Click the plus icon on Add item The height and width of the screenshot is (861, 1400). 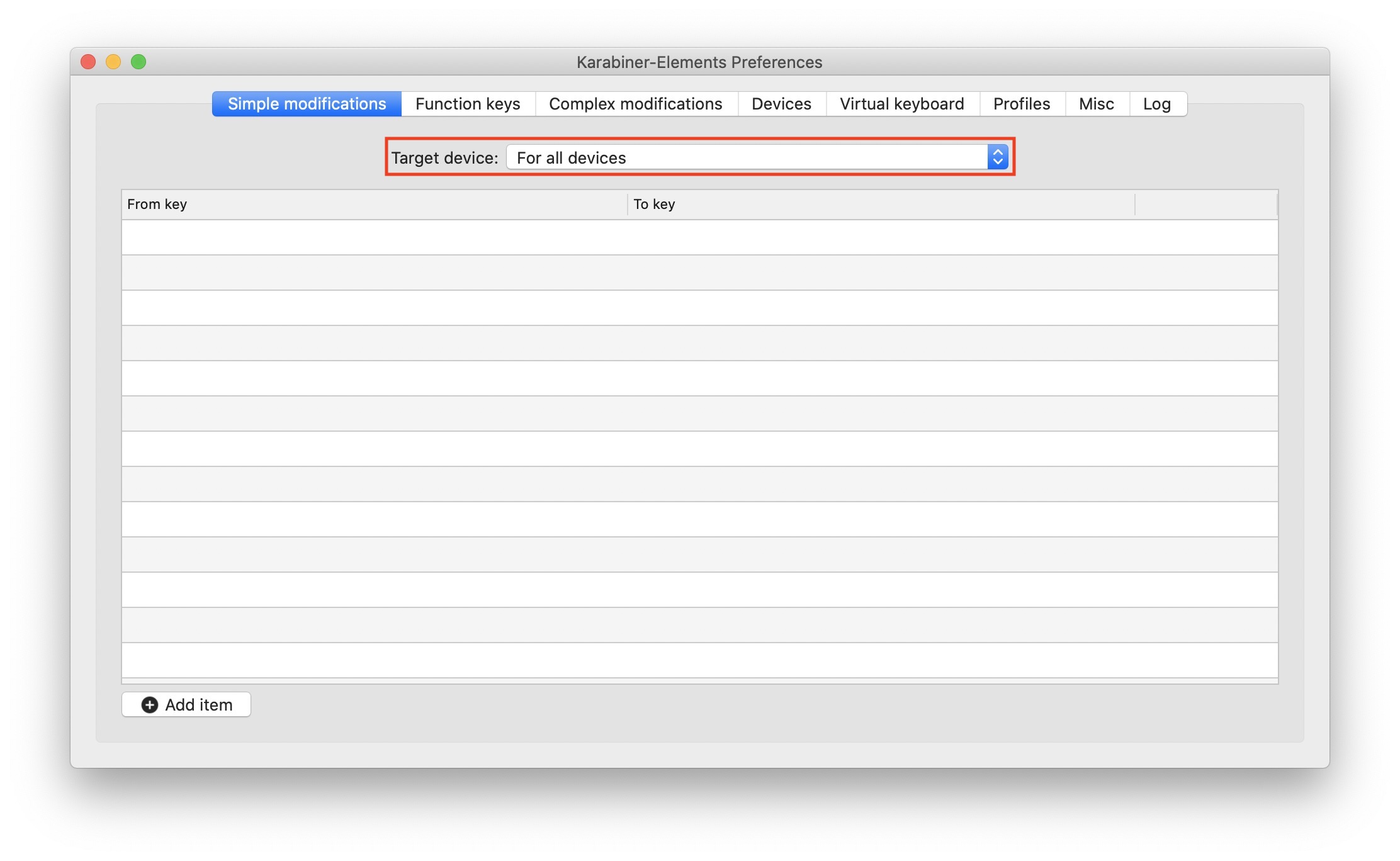[150, 704]
